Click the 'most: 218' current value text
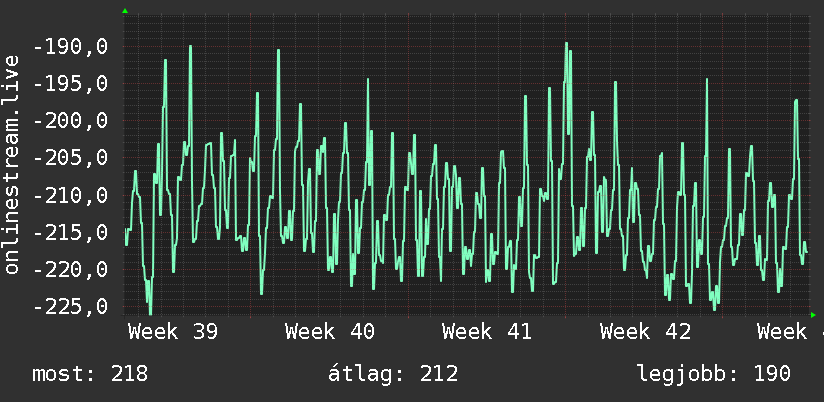 (x=90, y=374)
